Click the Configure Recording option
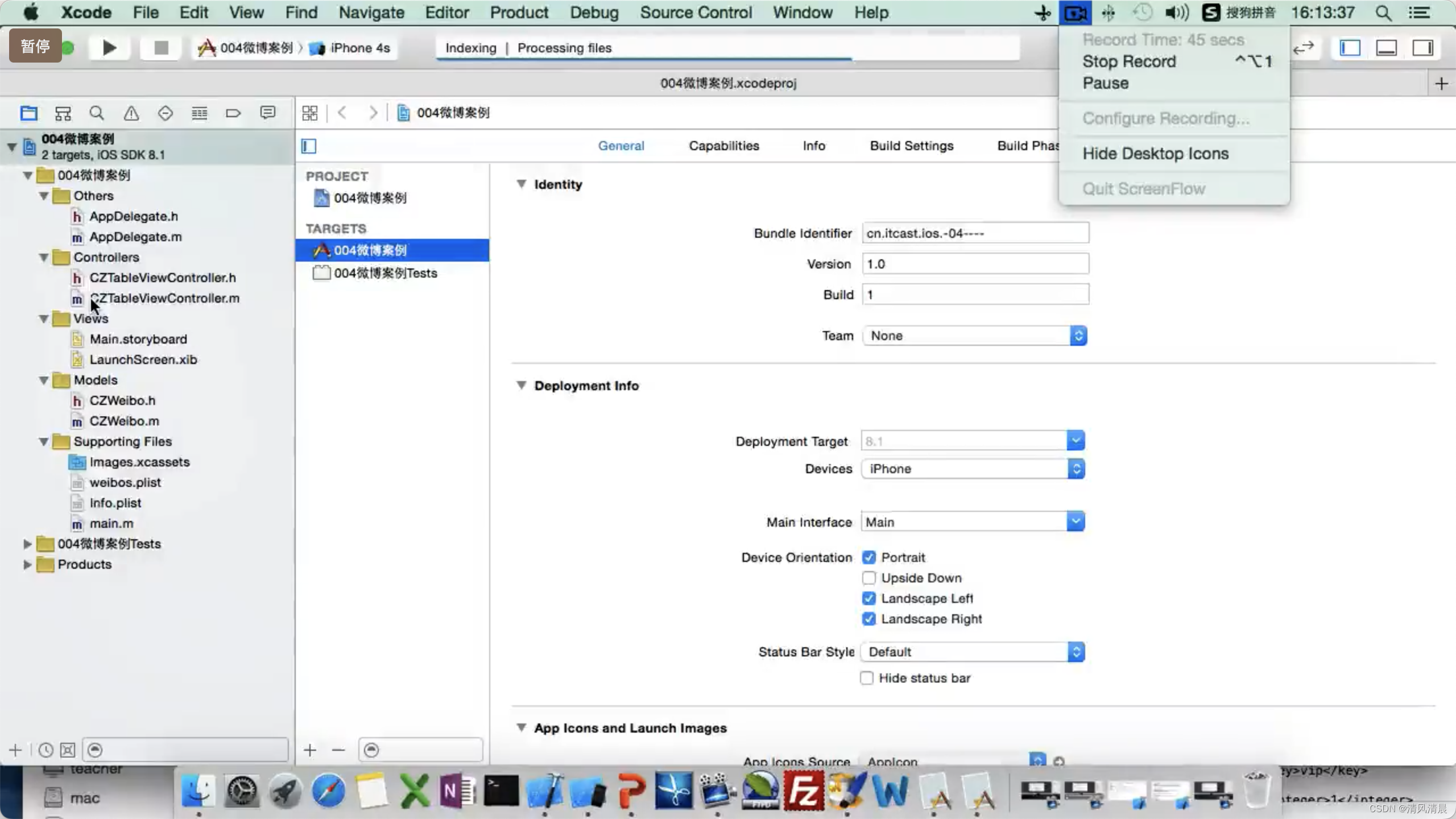The width and height of the screenshot is (1456, 819). click(1165, 118)
